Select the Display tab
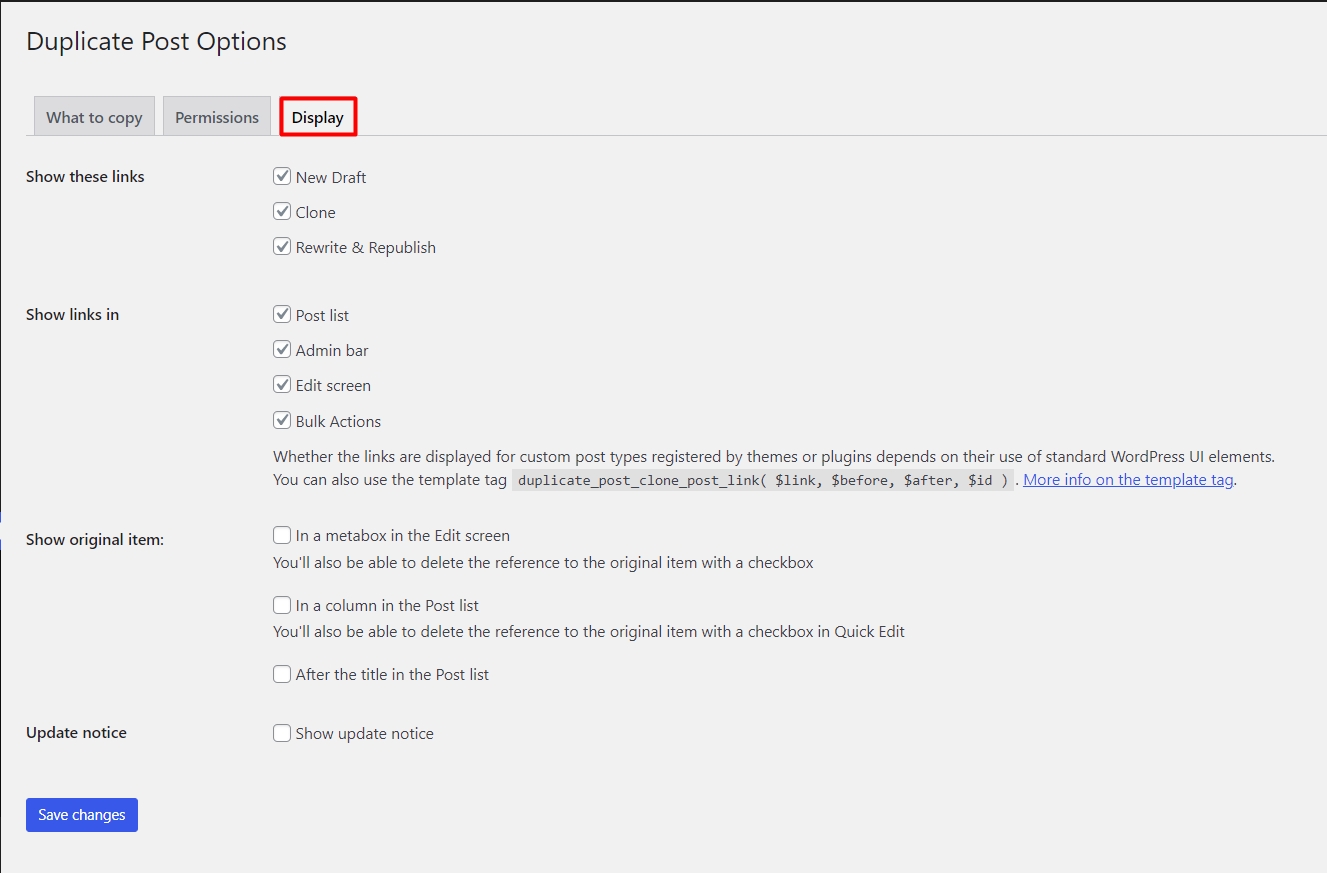1327x873 pixels. tap(318, 117)
